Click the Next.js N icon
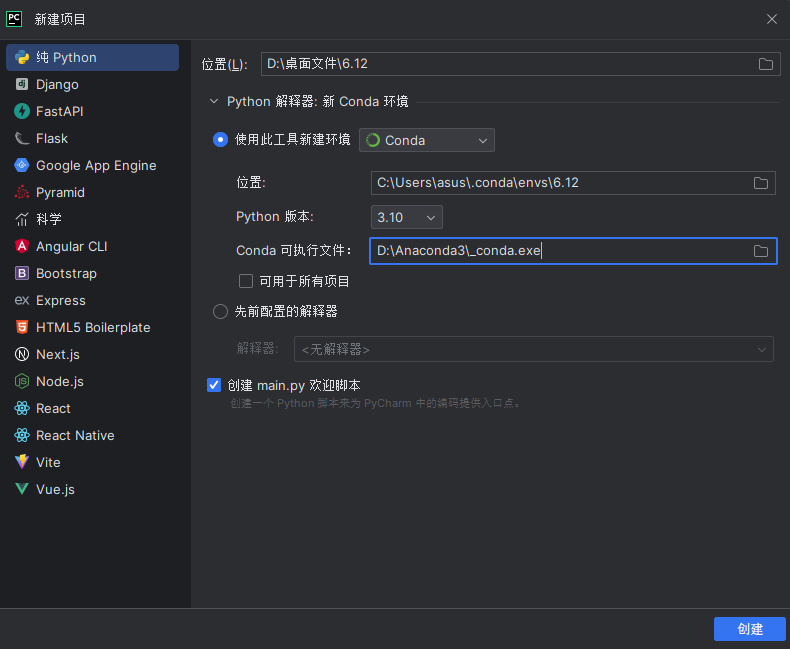 22,354
